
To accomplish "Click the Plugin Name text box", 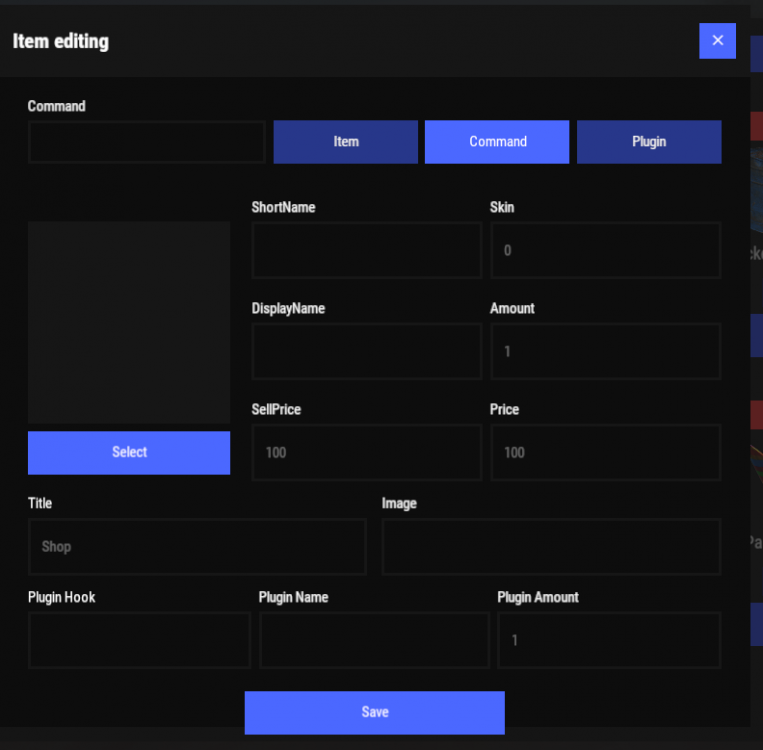I will tap(374, 640).
